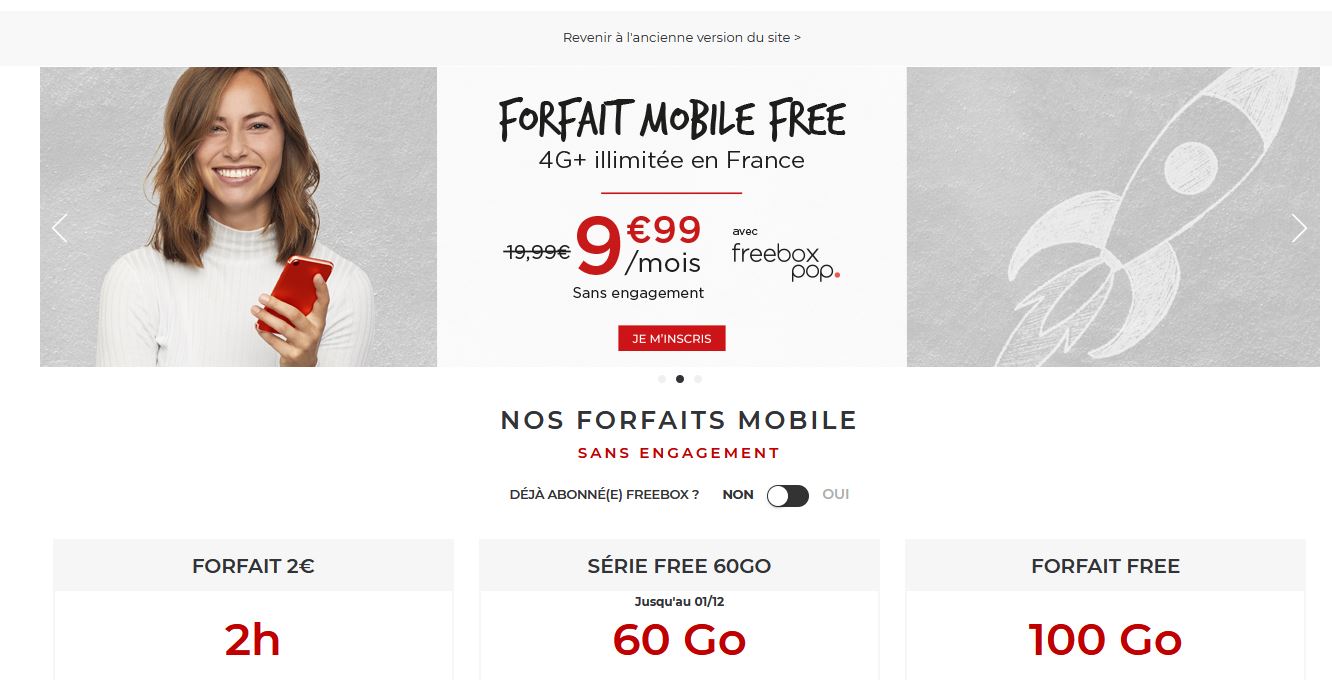Choose the OUI label beside the switch
Image resolution: width=1332 pixels, height=680 pixels.
[836, 494]
